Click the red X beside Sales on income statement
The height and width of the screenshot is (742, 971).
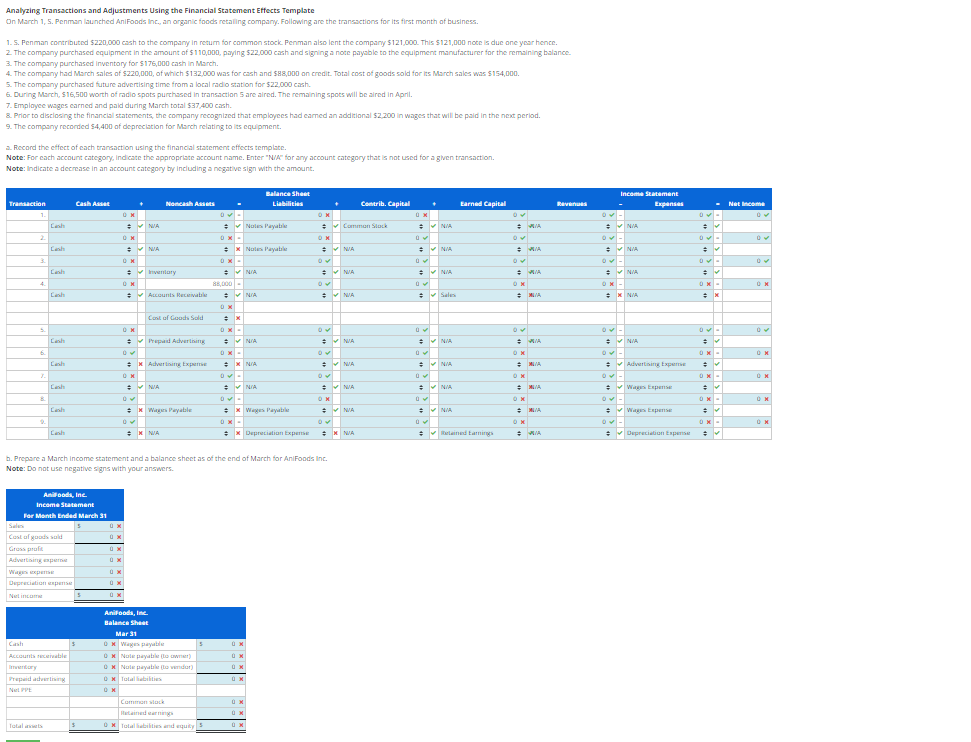pos(118,526)
